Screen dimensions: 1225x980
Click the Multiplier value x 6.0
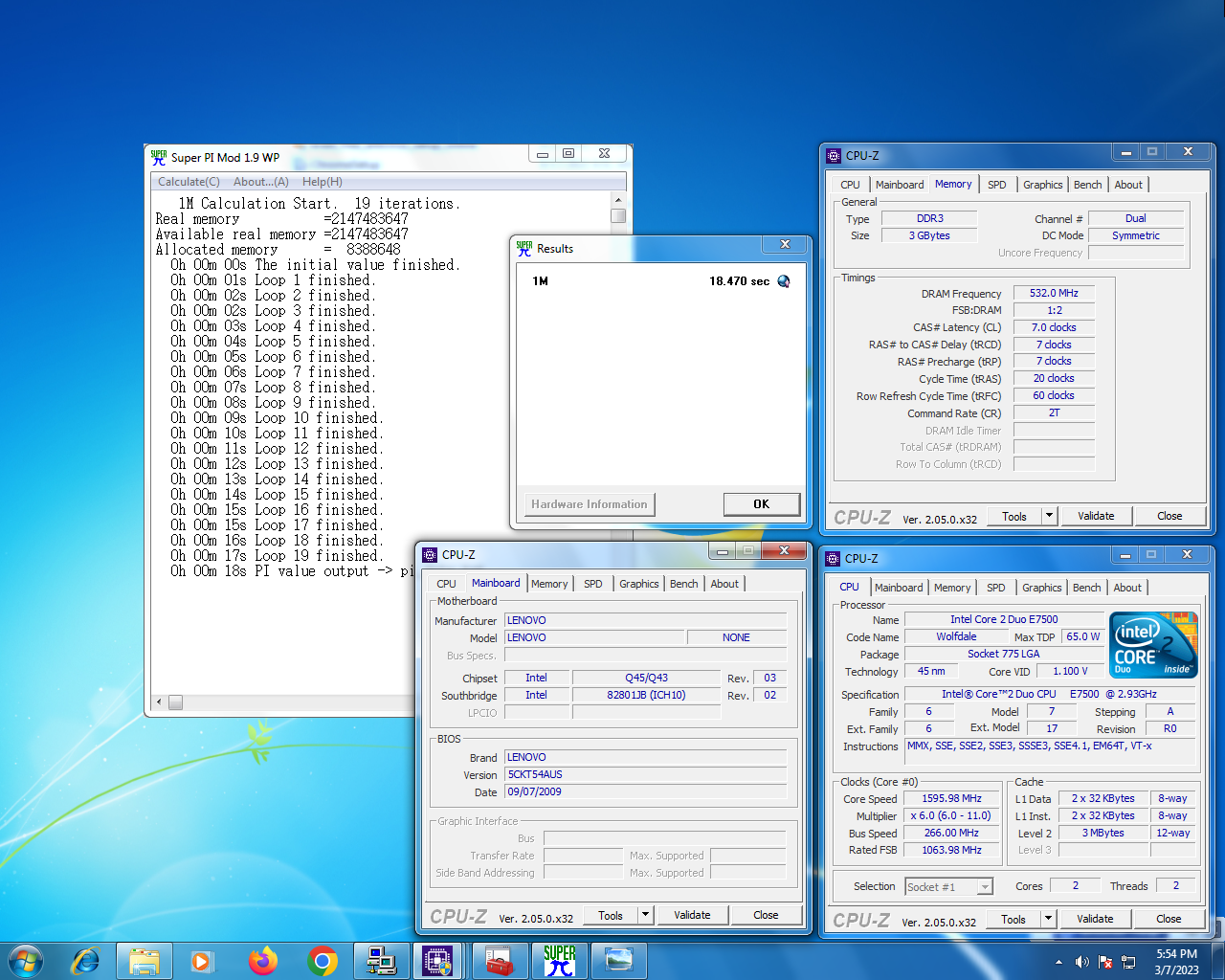[x=951, y=815]
